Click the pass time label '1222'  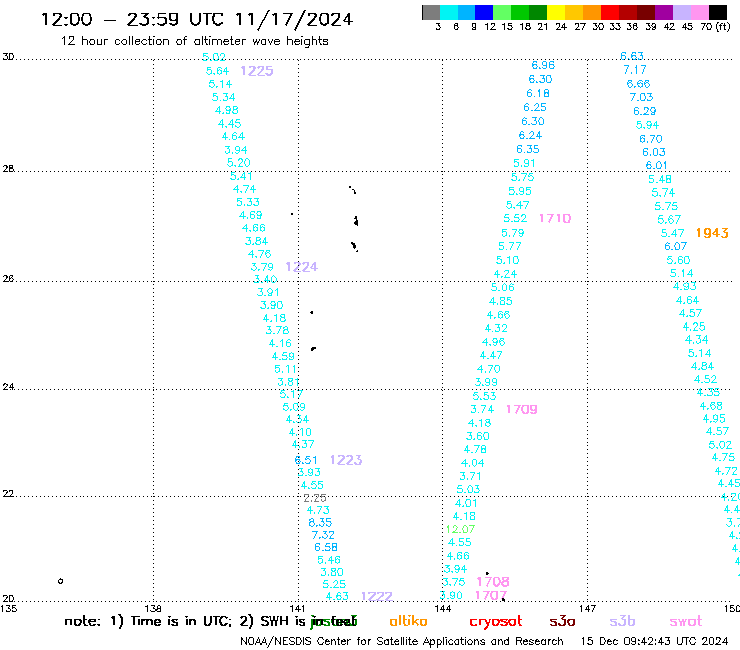click(377, 596)
